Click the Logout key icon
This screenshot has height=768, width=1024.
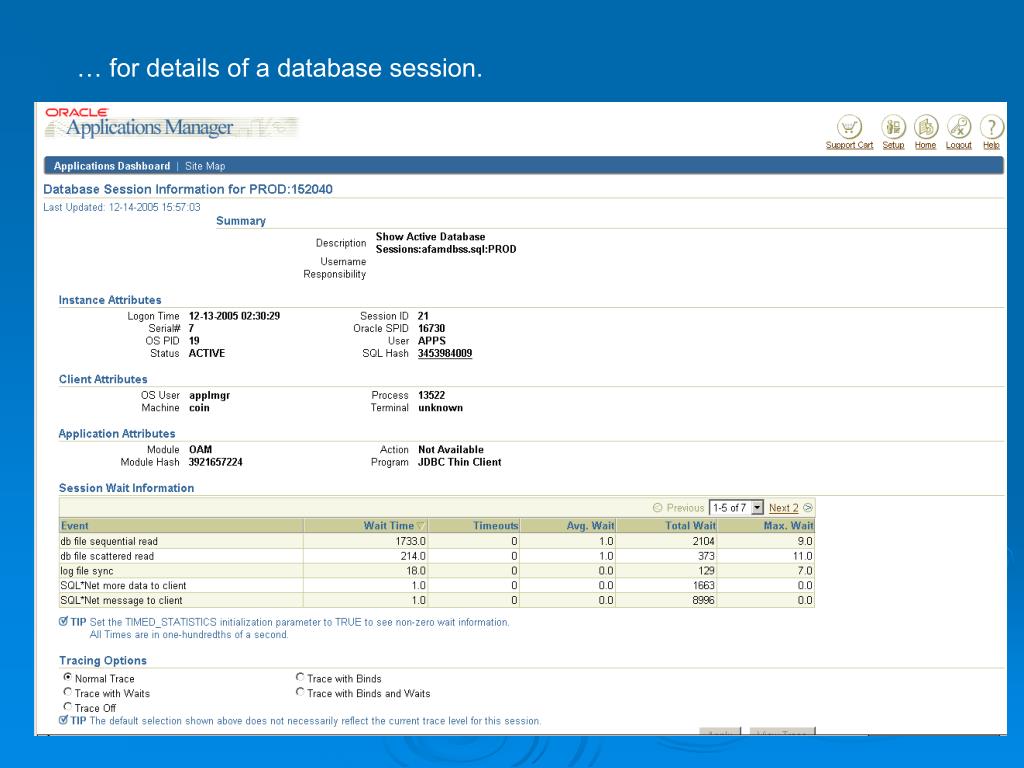[959, 127]
